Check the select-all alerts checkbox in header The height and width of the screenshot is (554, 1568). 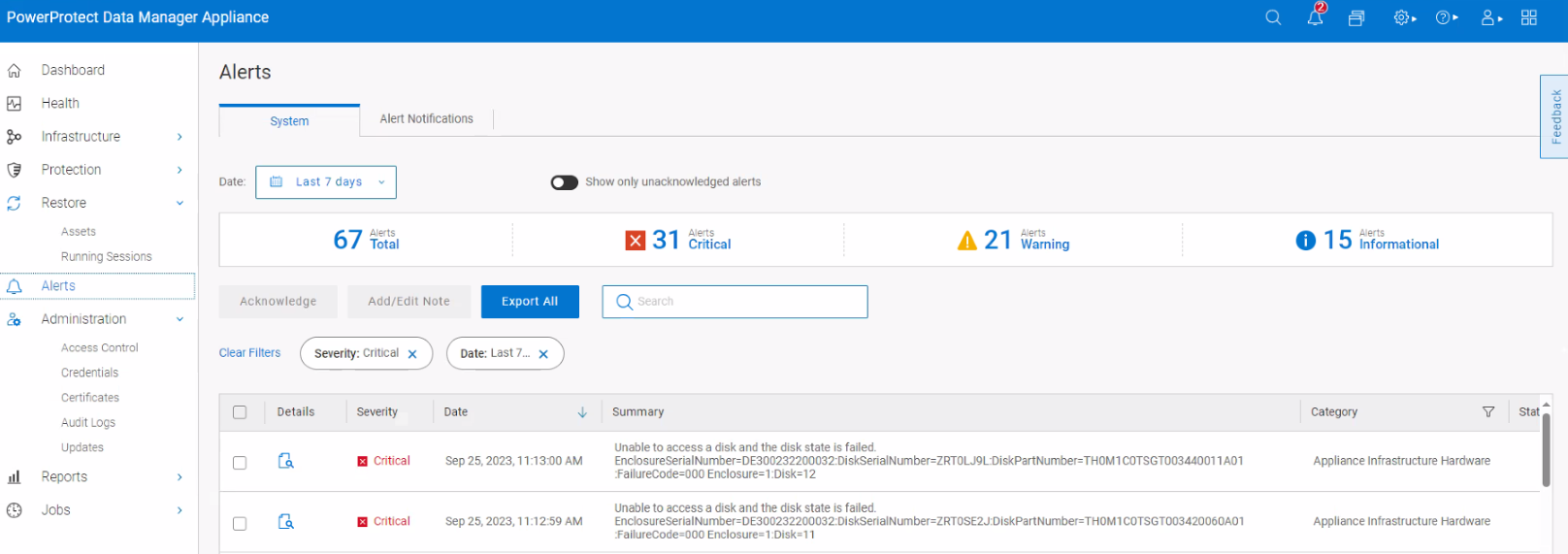pos(240,412)
